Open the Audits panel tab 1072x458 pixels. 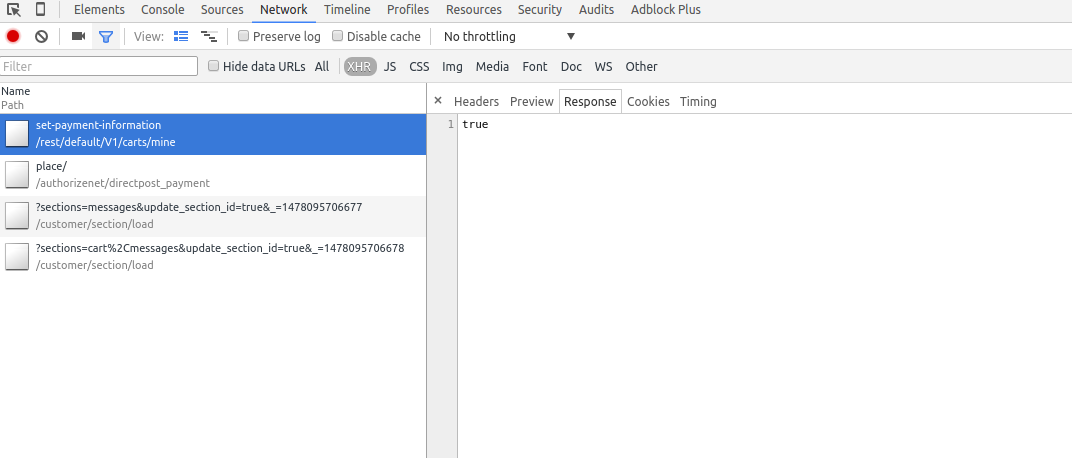[x=596, y=10]
